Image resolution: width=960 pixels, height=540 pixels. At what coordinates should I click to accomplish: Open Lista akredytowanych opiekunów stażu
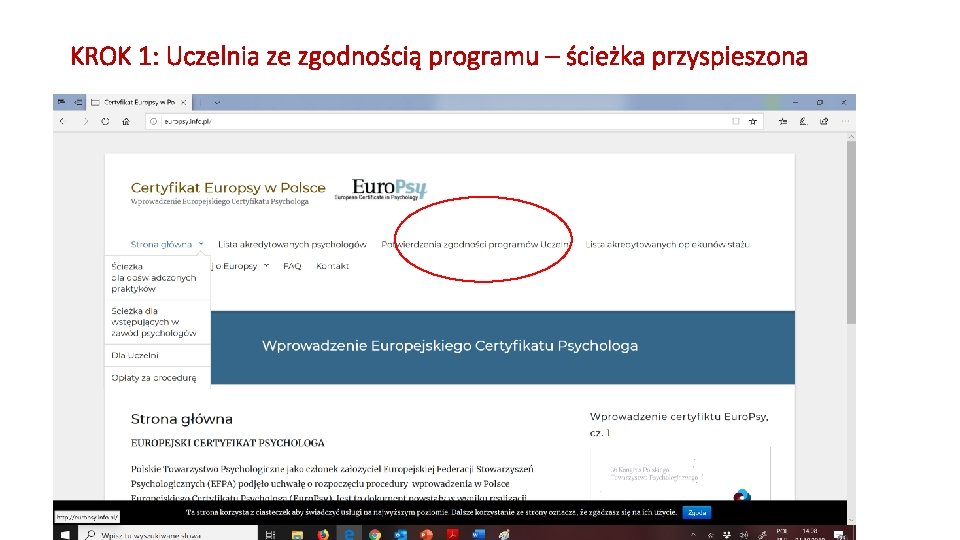(x=667, y=244)
